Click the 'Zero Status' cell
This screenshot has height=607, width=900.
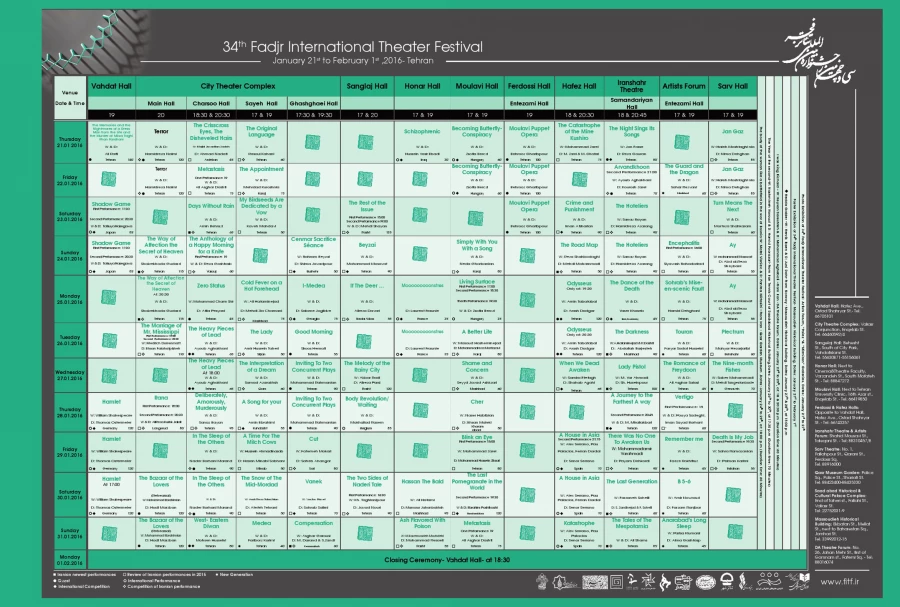coord(211,299)
